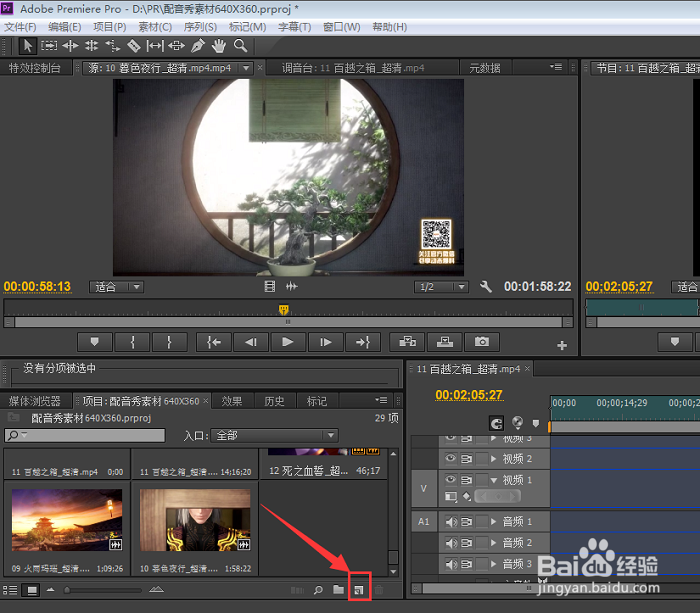The width and height of the screenshot is (700, 613).
Task: Mute the 音频 3 track speaker
Action: 451,564
